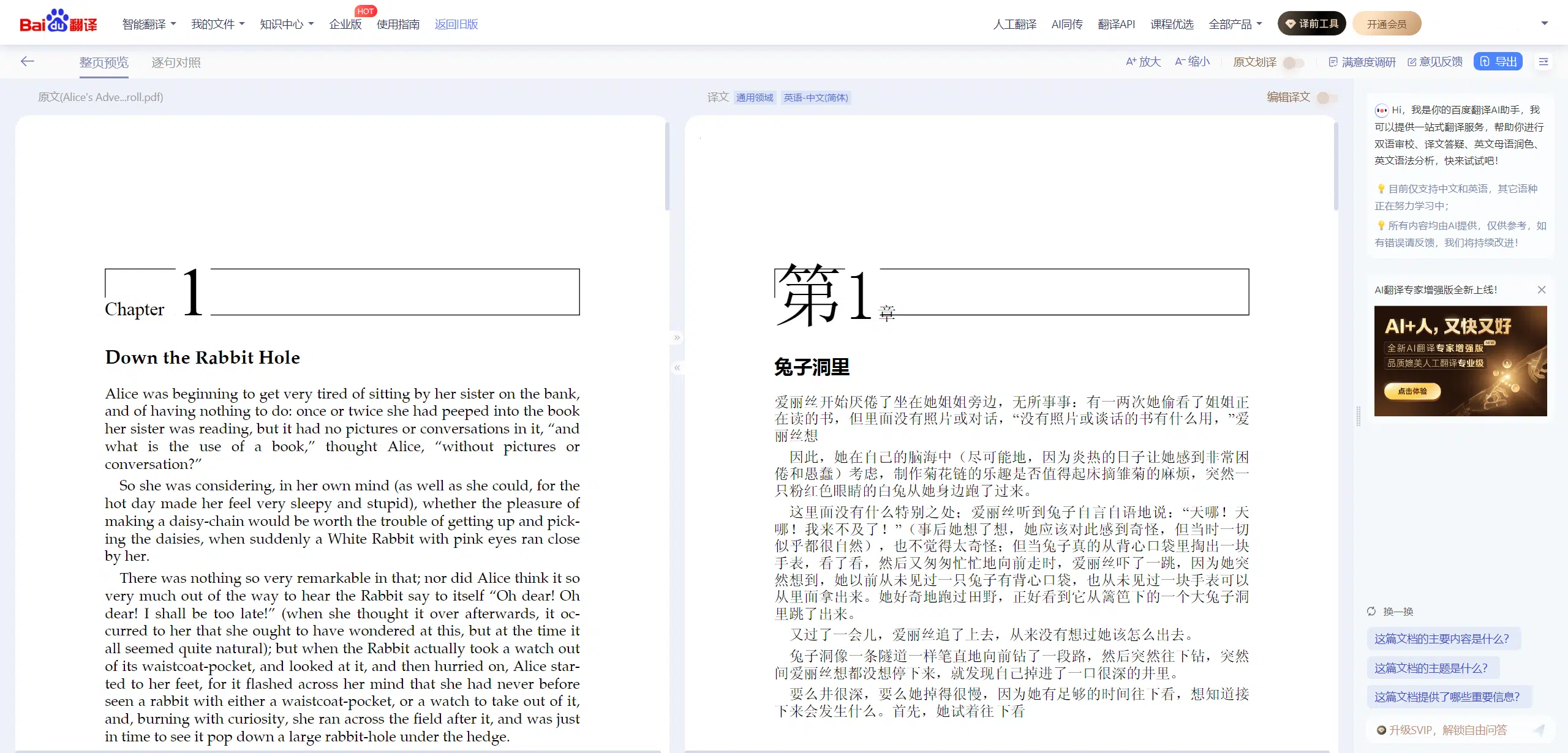The width and height of the screenshot is (1568, 753).
Task: Click the 开通会员 membership button
Action: click(1386, 24)
